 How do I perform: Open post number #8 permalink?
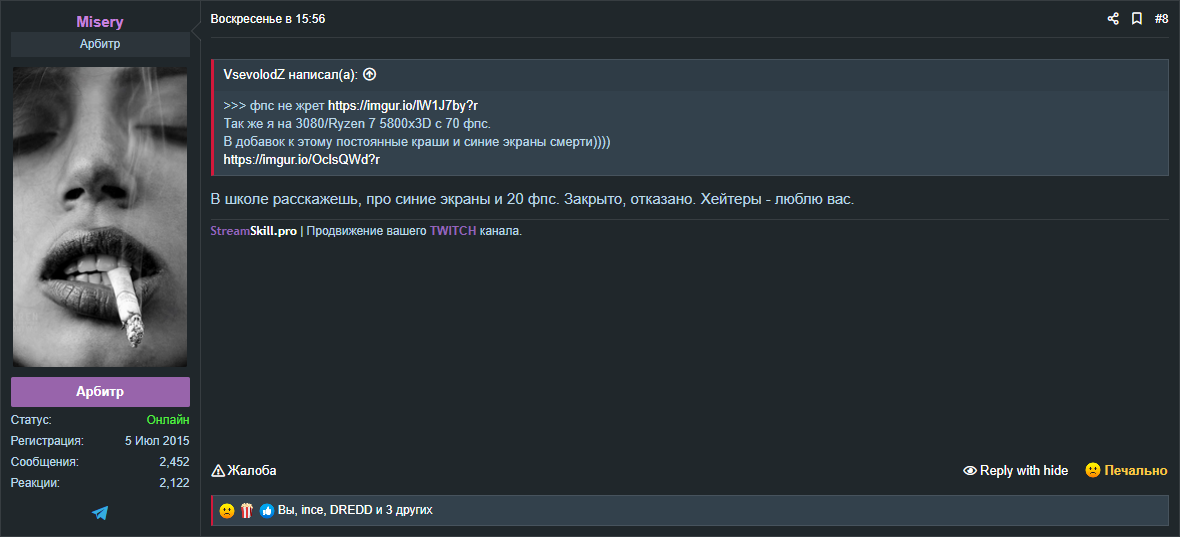click(1161, 19)
